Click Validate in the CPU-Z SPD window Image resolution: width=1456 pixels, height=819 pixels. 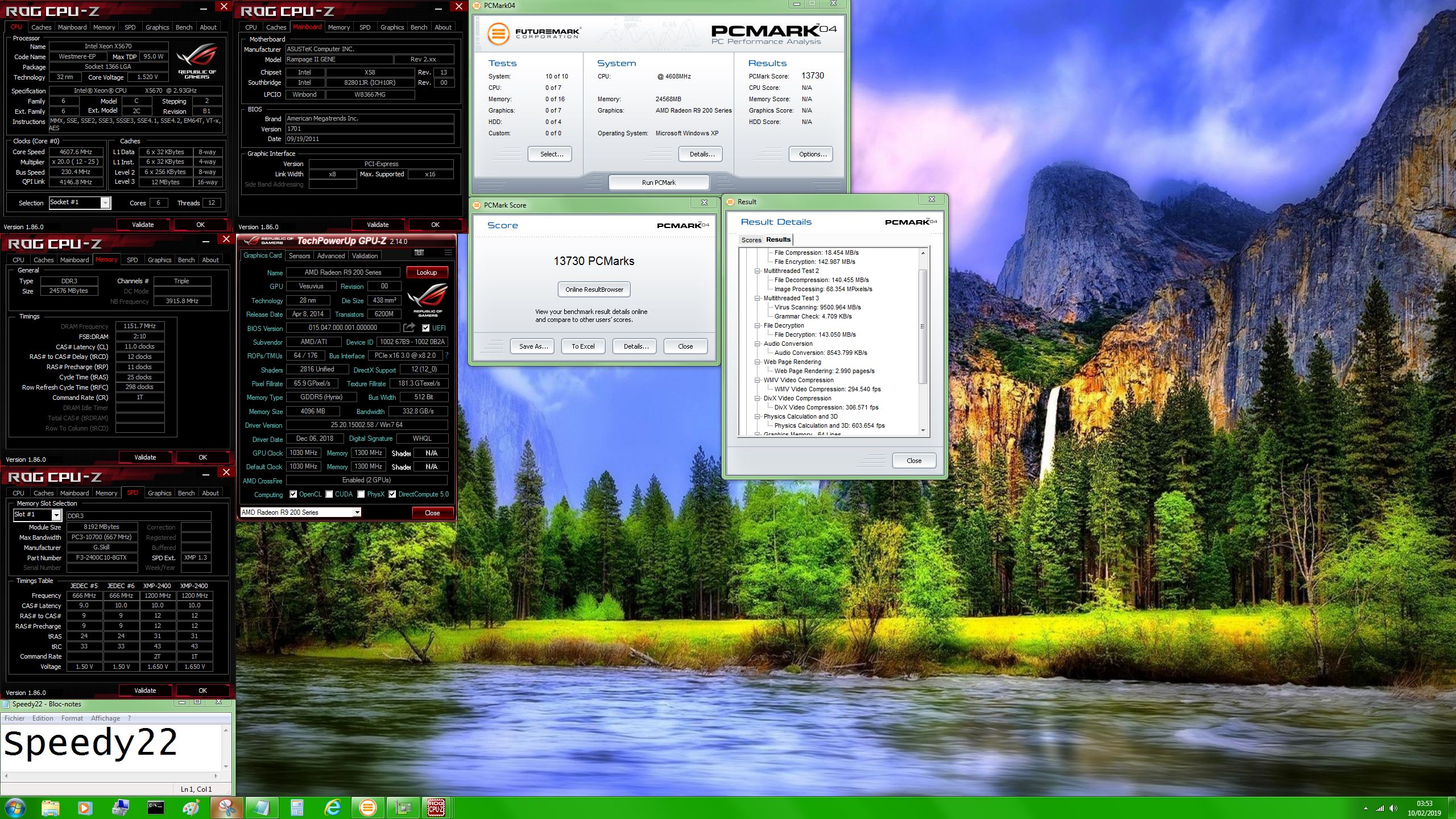click(145, 690)
